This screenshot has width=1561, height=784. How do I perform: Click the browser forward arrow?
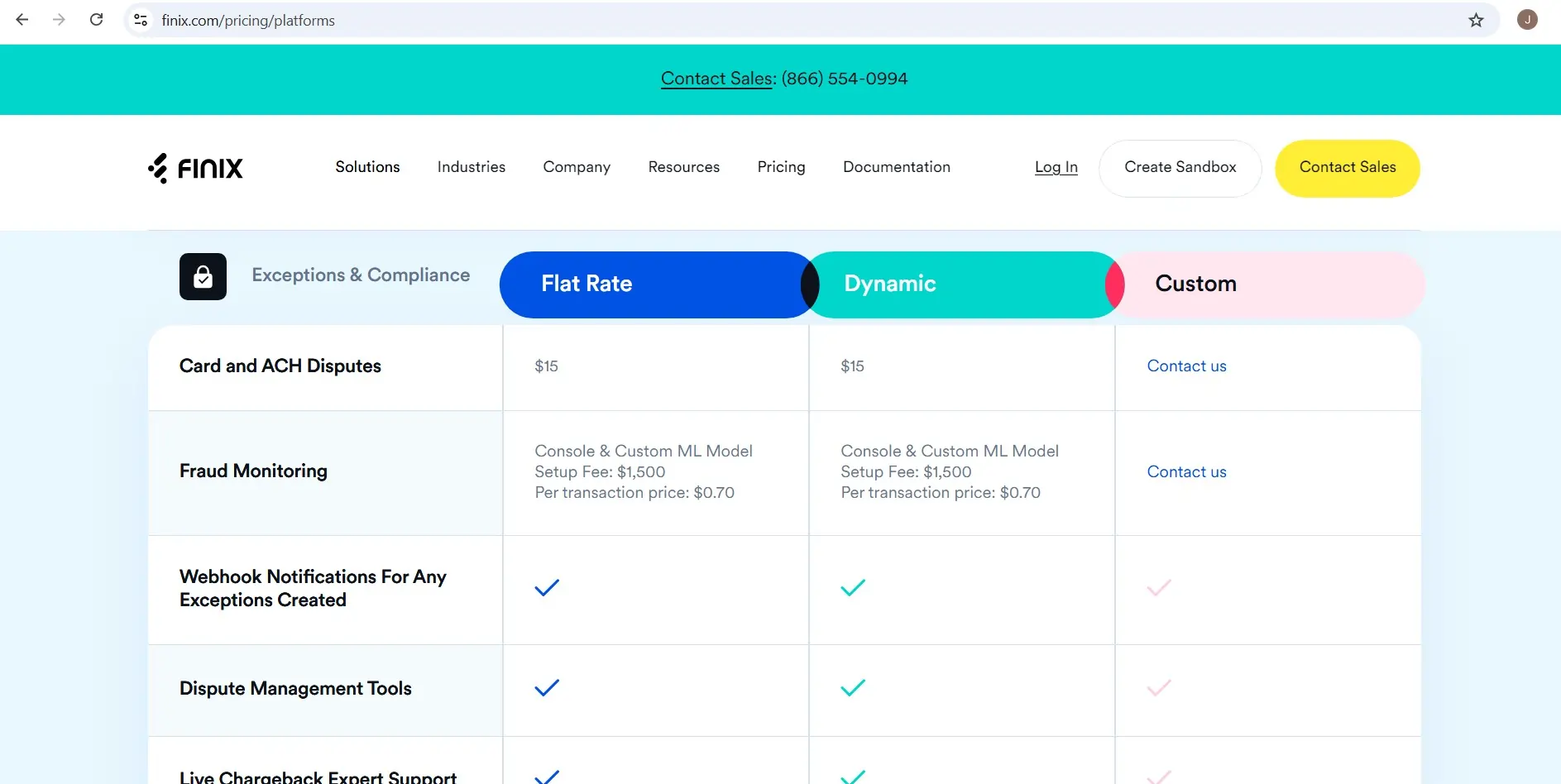tap(59, 20)
